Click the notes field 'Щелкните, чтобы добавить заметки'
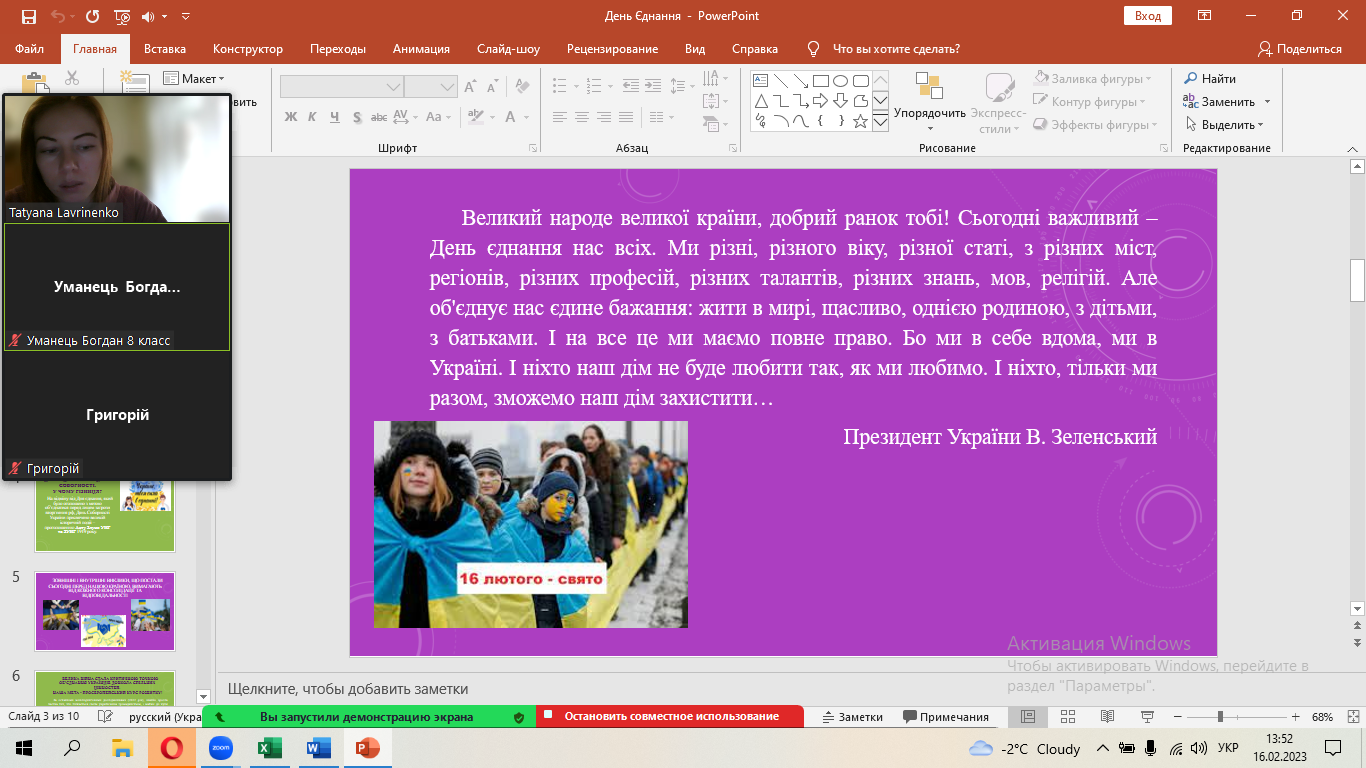Screen dimensions: 1366x768 click(348, 689)
